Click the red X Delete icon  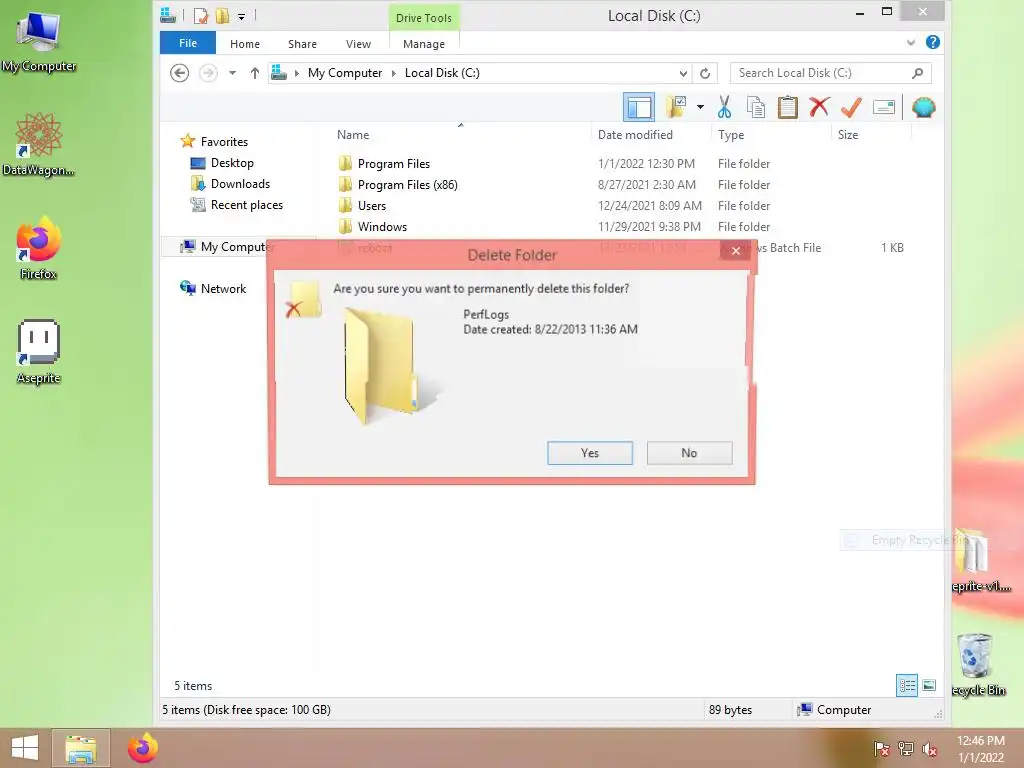pyautogui.click(x=819, y=106)
